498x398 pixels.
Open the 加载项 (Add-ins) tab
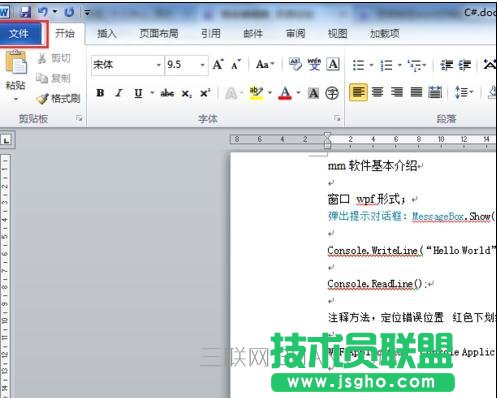click(x=384, y=33)
